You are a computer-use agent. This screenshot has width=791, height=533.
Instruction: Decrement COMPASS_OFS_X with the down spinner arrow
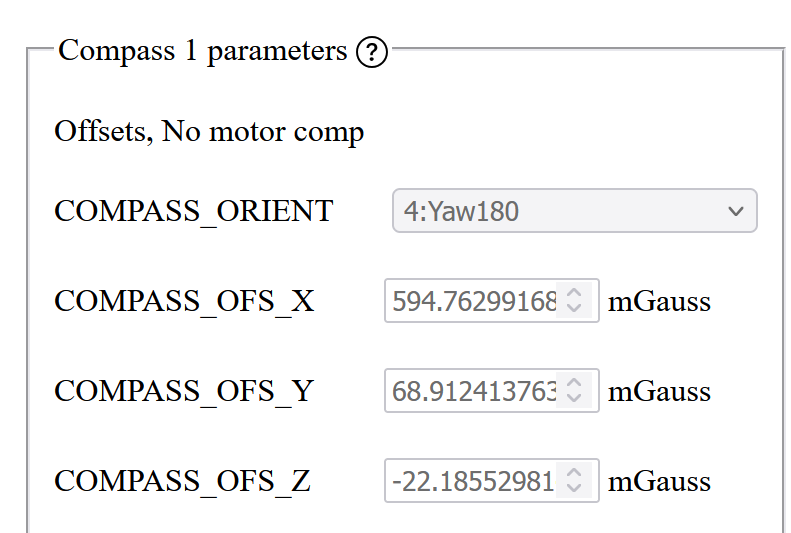pyautogui.click(x=574, y=309)
